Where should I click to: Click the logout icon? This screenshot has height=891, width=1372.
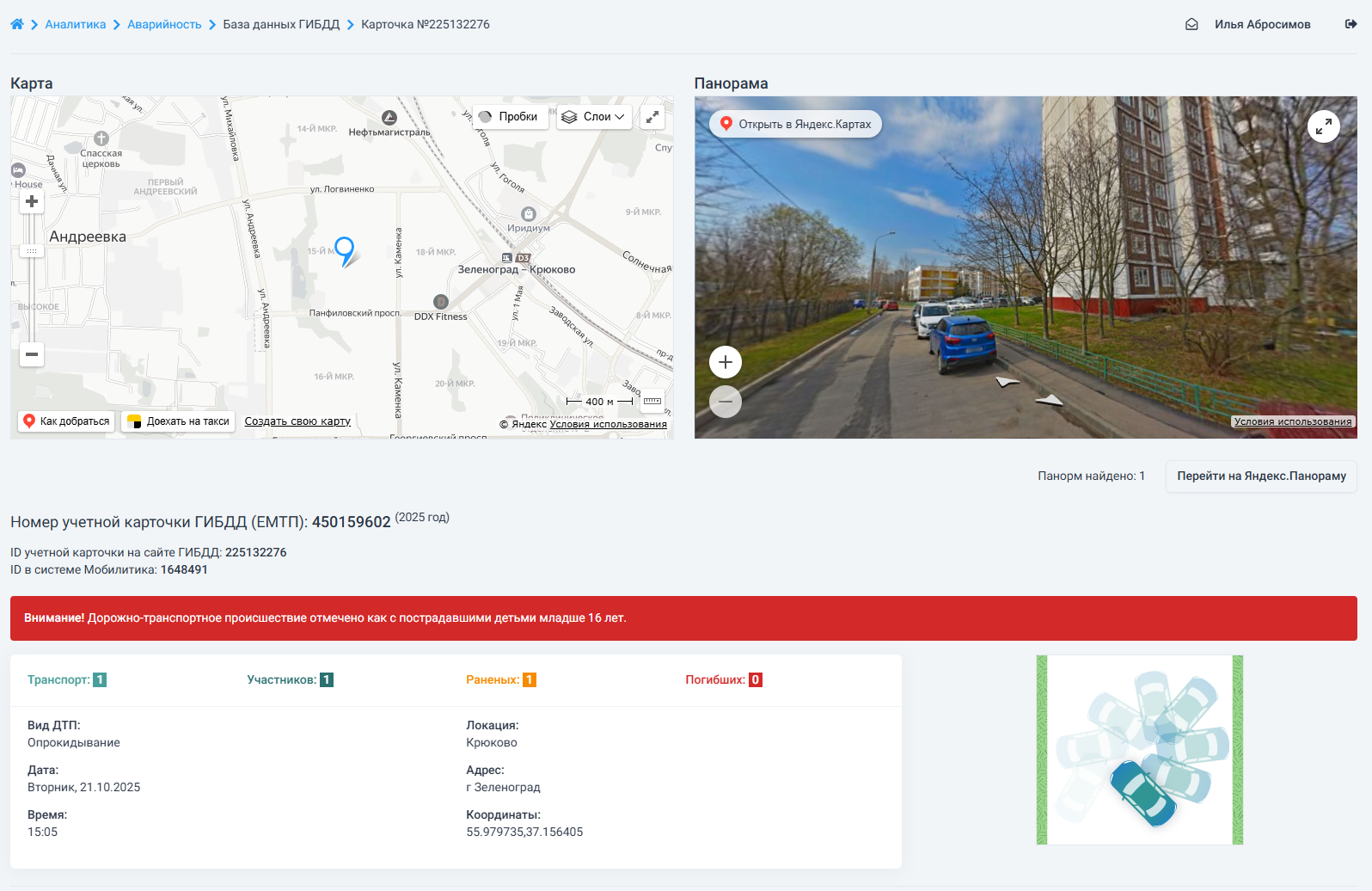[1351, 24]
